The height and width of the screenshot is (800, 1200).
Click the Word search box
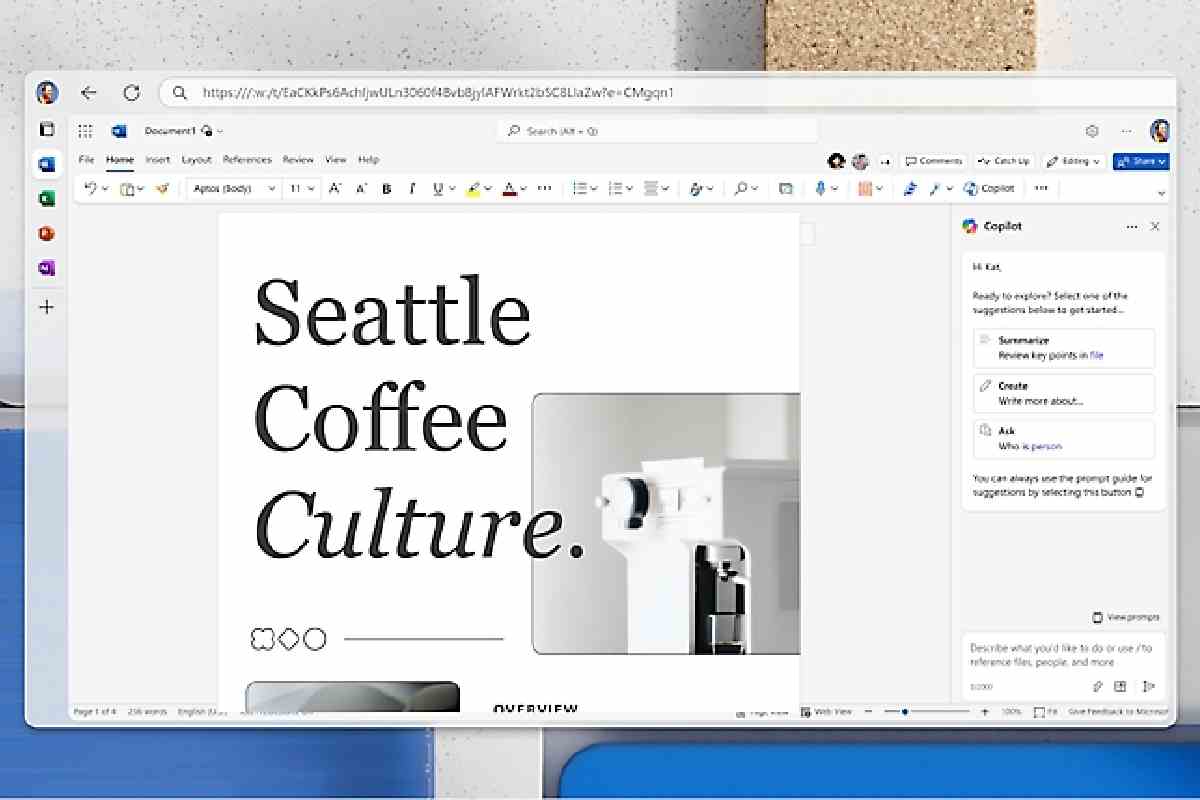coord(657,131)
